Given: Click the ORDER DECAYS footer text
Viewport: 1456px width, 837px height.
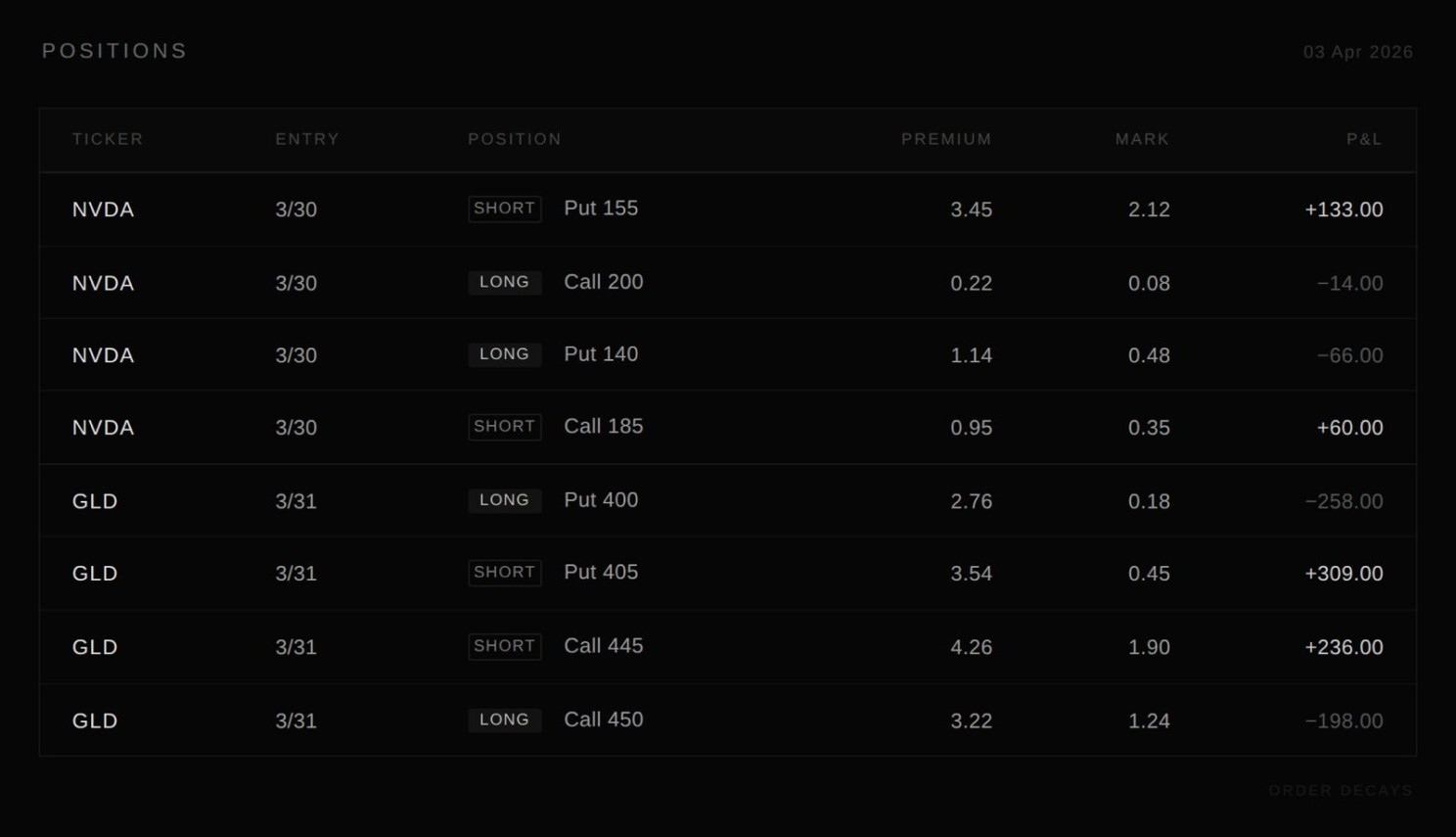Looking at the screenshot, I should click(x=1341, y=790).
